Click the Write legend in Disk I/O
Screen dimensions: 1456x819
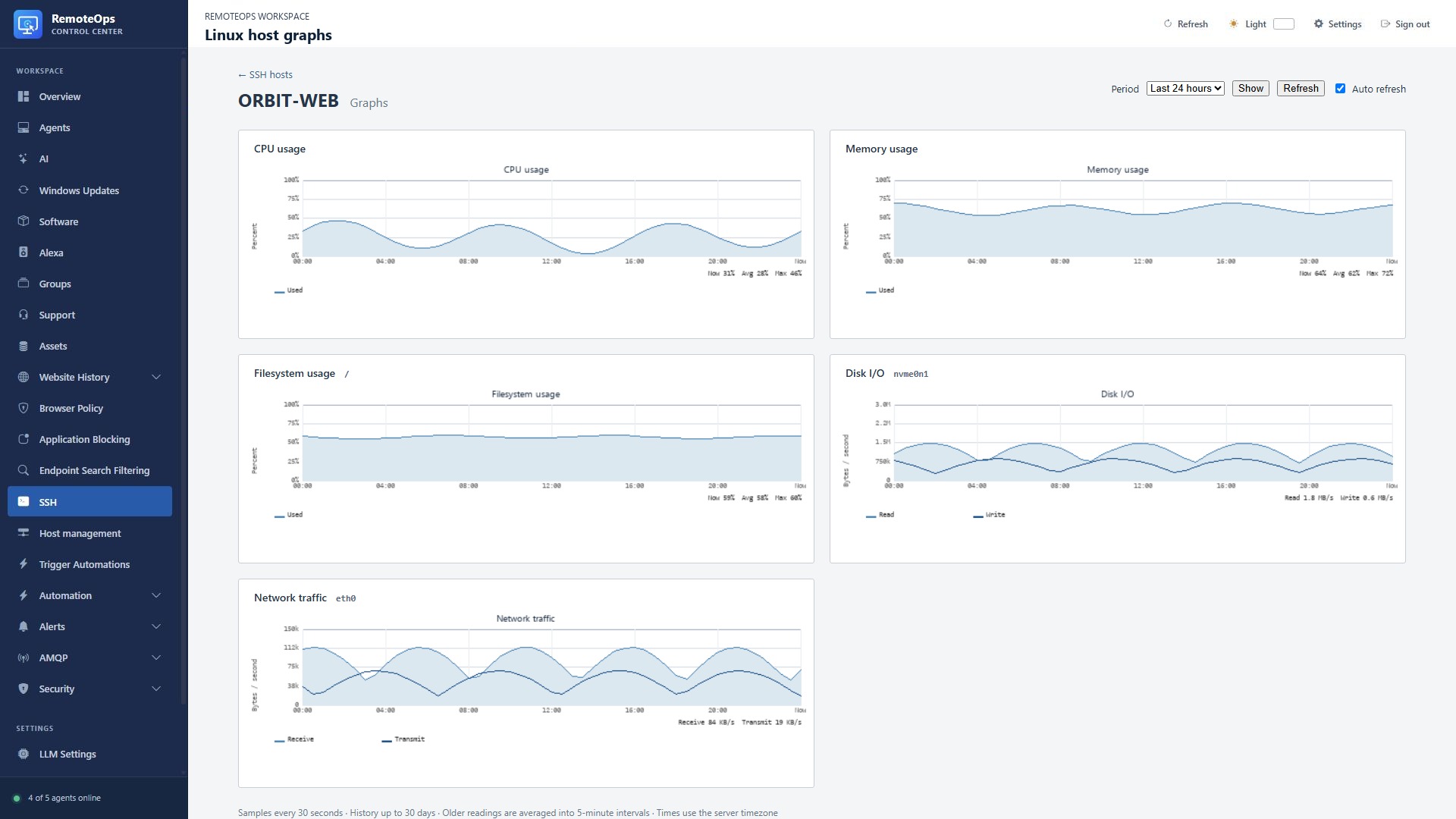pyautogui.click(x=989, y=515)
